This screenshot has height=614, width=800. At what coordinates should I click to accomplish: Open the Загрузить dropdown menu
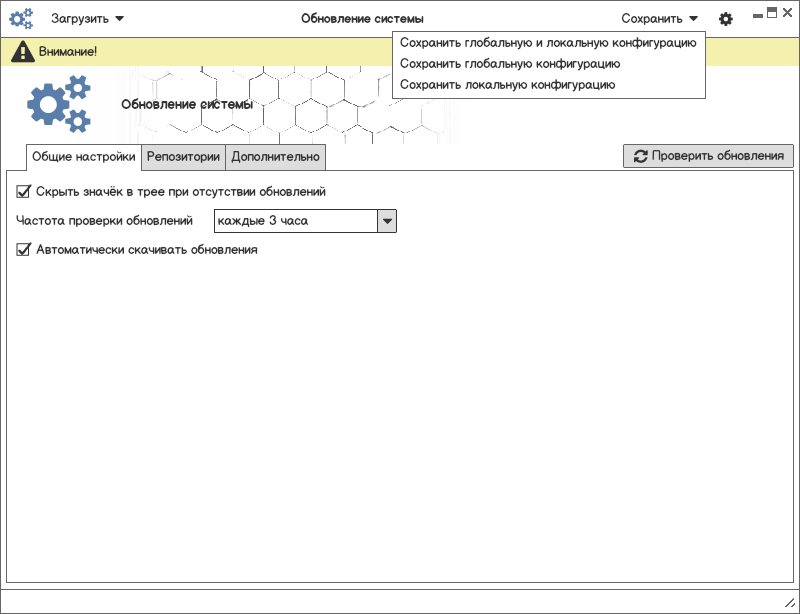pyautogui.click(x=87, y=19)
